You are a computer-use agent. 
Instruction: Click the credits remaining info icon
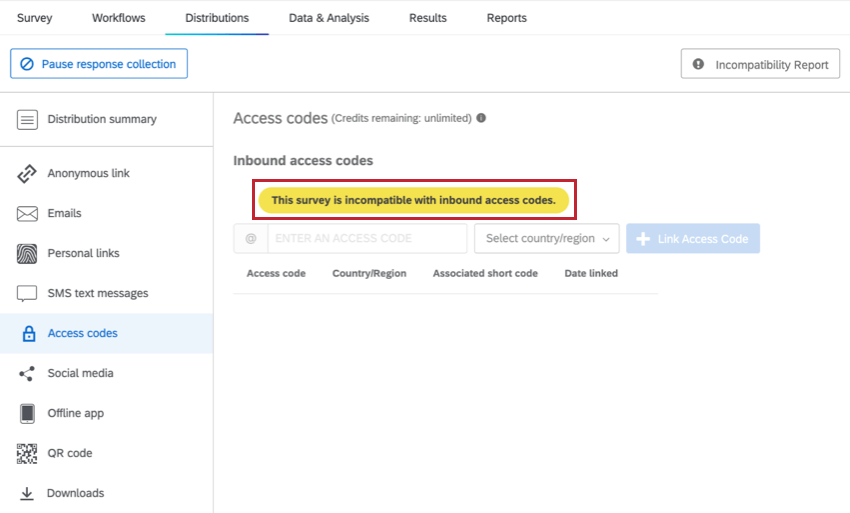click(481, 118)
